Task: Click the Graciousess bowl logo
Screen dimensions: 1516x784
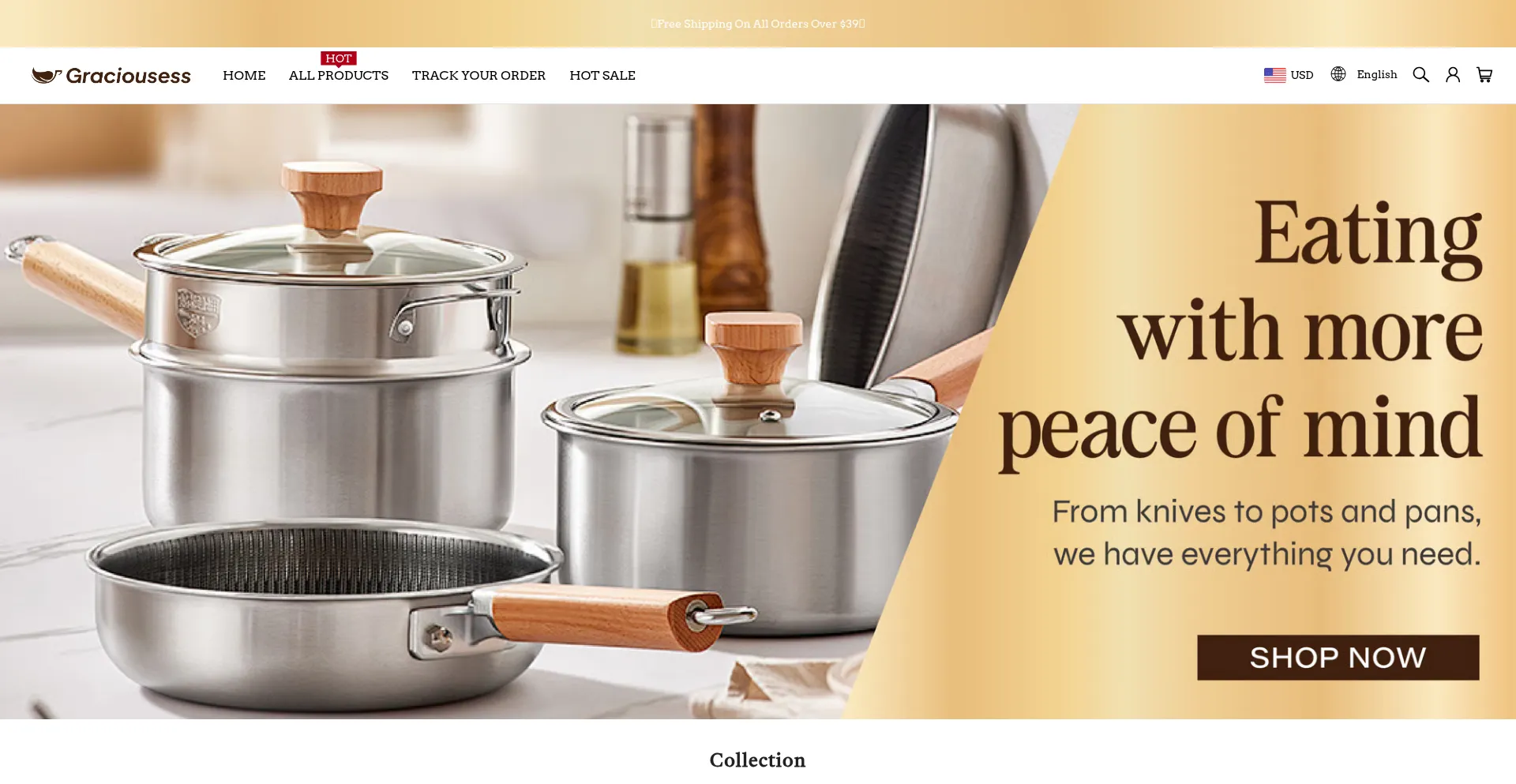Action: tap(47, 76)
